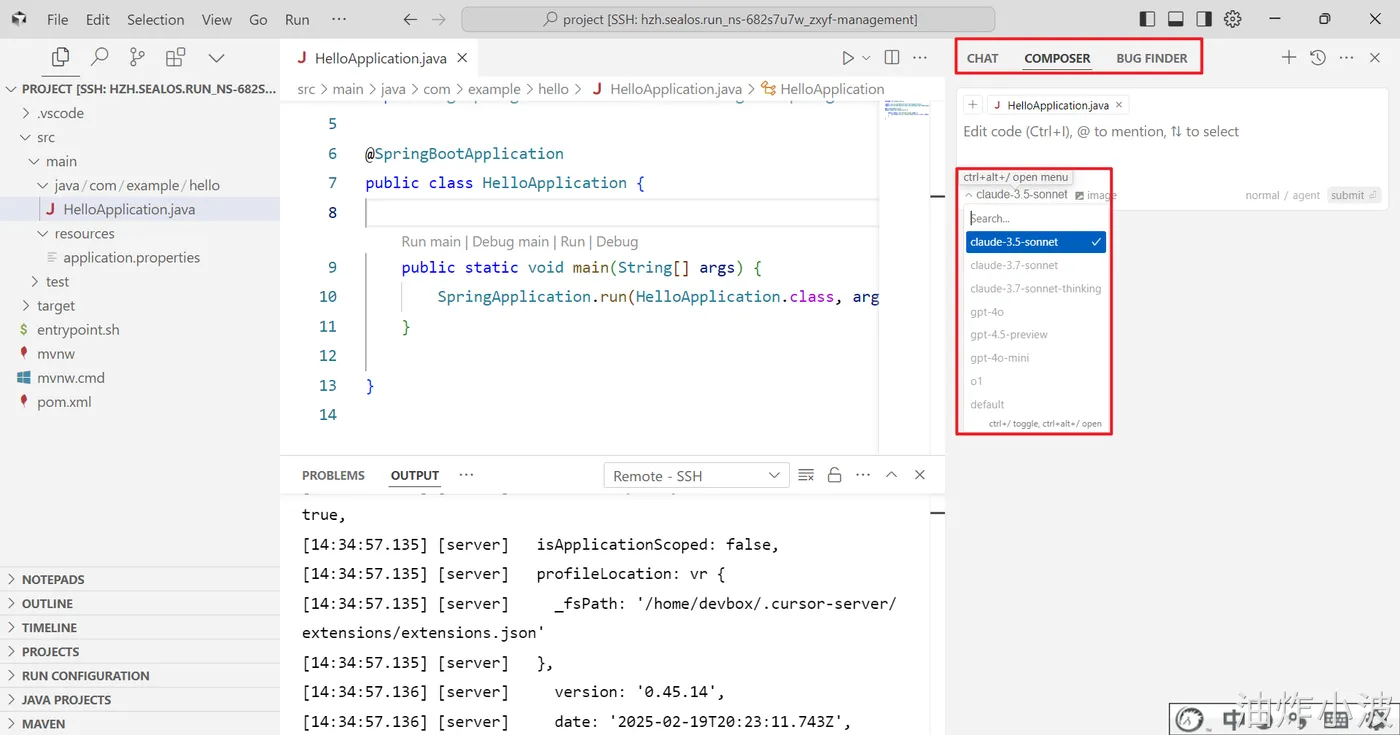Collapse the resources folder
This screenshot has height=735, width=1400.
click(140, 233)
